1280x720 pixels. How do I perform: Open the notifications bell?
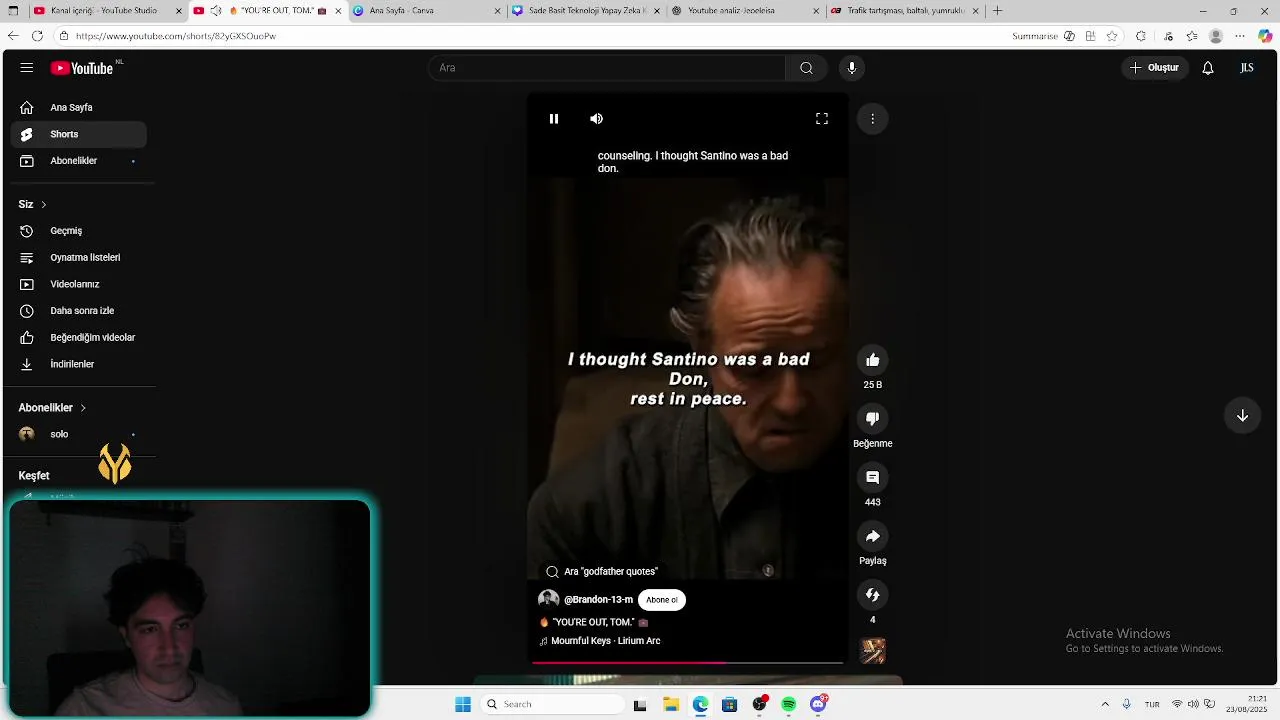[1208, 68]
